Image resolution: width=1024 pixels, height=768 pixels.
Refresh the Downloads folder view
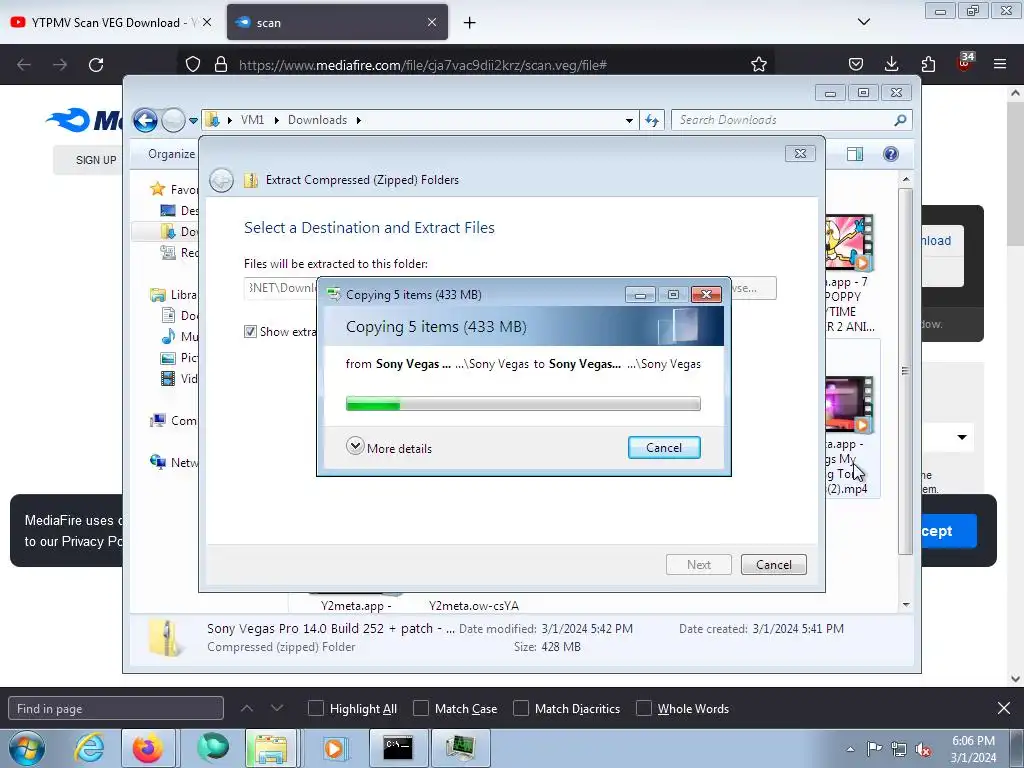[x=652, y=120]
